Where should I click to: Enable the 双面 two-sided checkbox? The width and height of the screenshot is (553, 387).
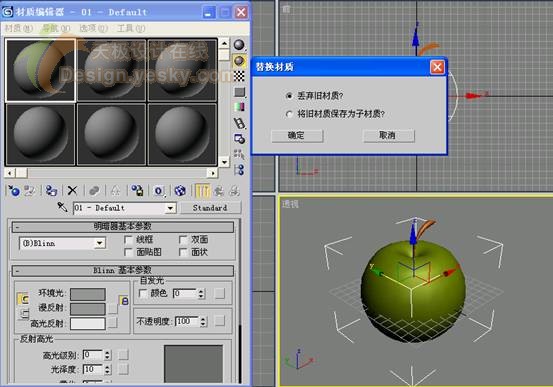[183, 240]
